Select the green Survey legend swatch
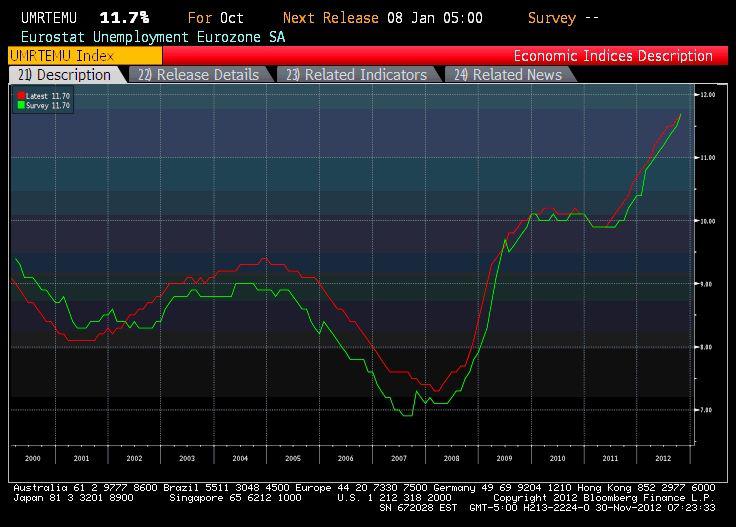 tap(21, 103)
